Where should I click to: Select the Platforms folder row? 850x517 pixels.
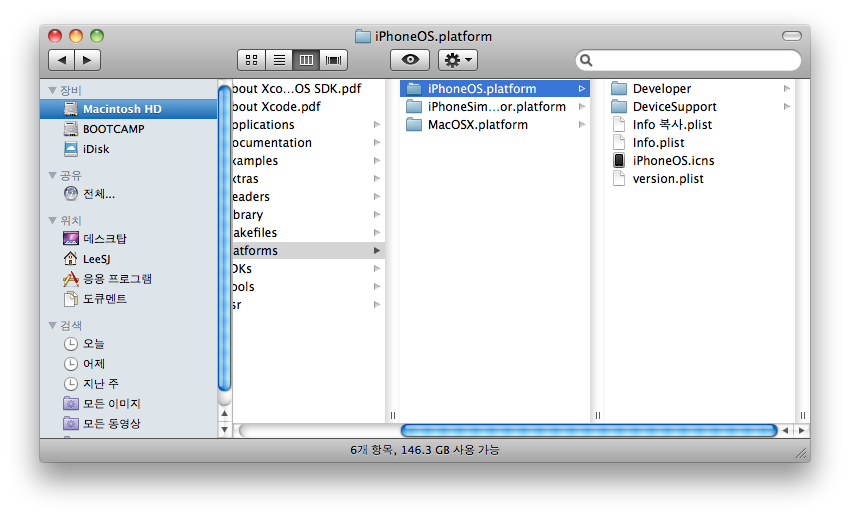(308, 250)
